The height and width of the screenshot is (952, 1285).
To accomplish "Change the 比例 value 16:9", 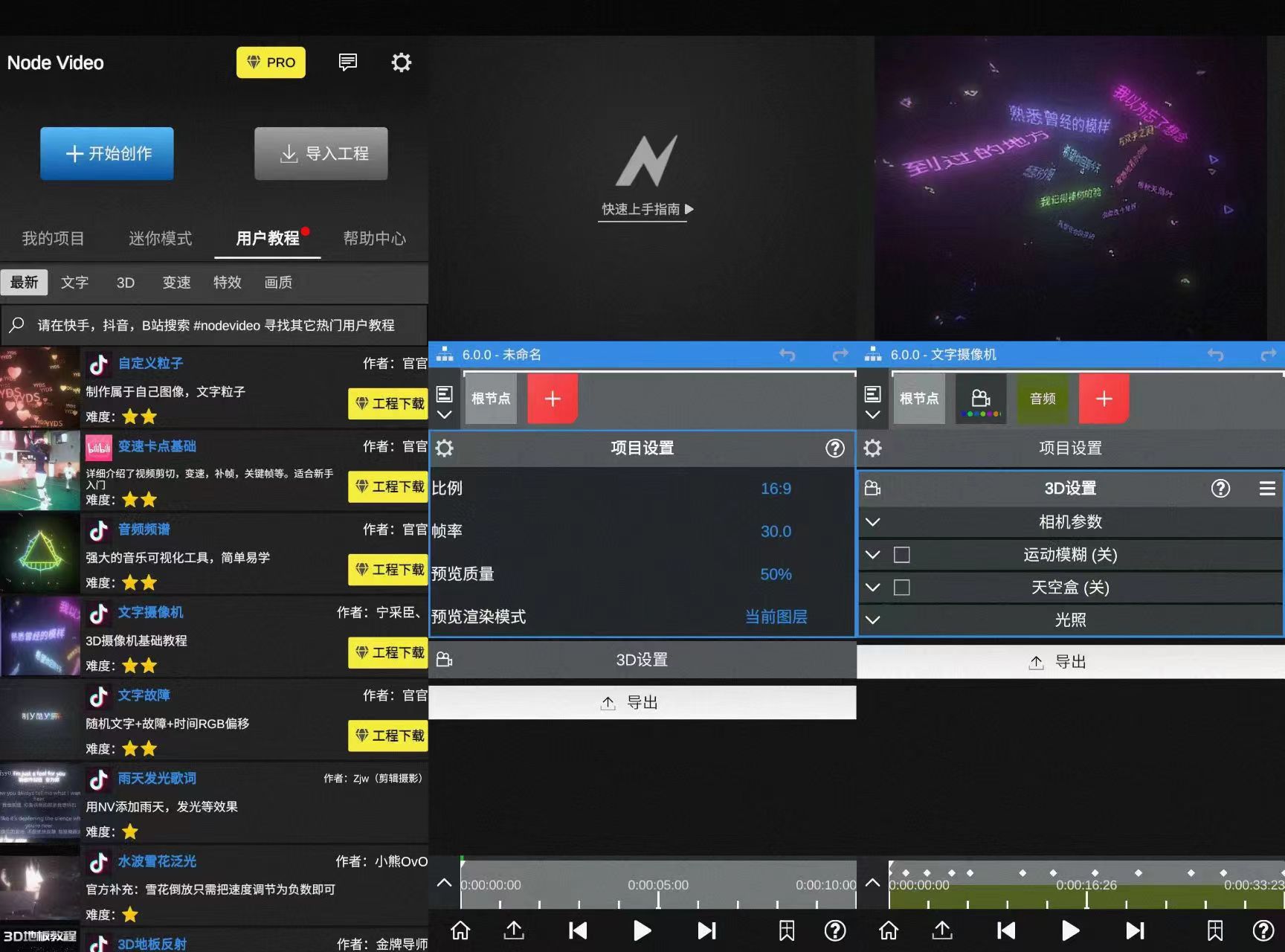I will [776, 489].
